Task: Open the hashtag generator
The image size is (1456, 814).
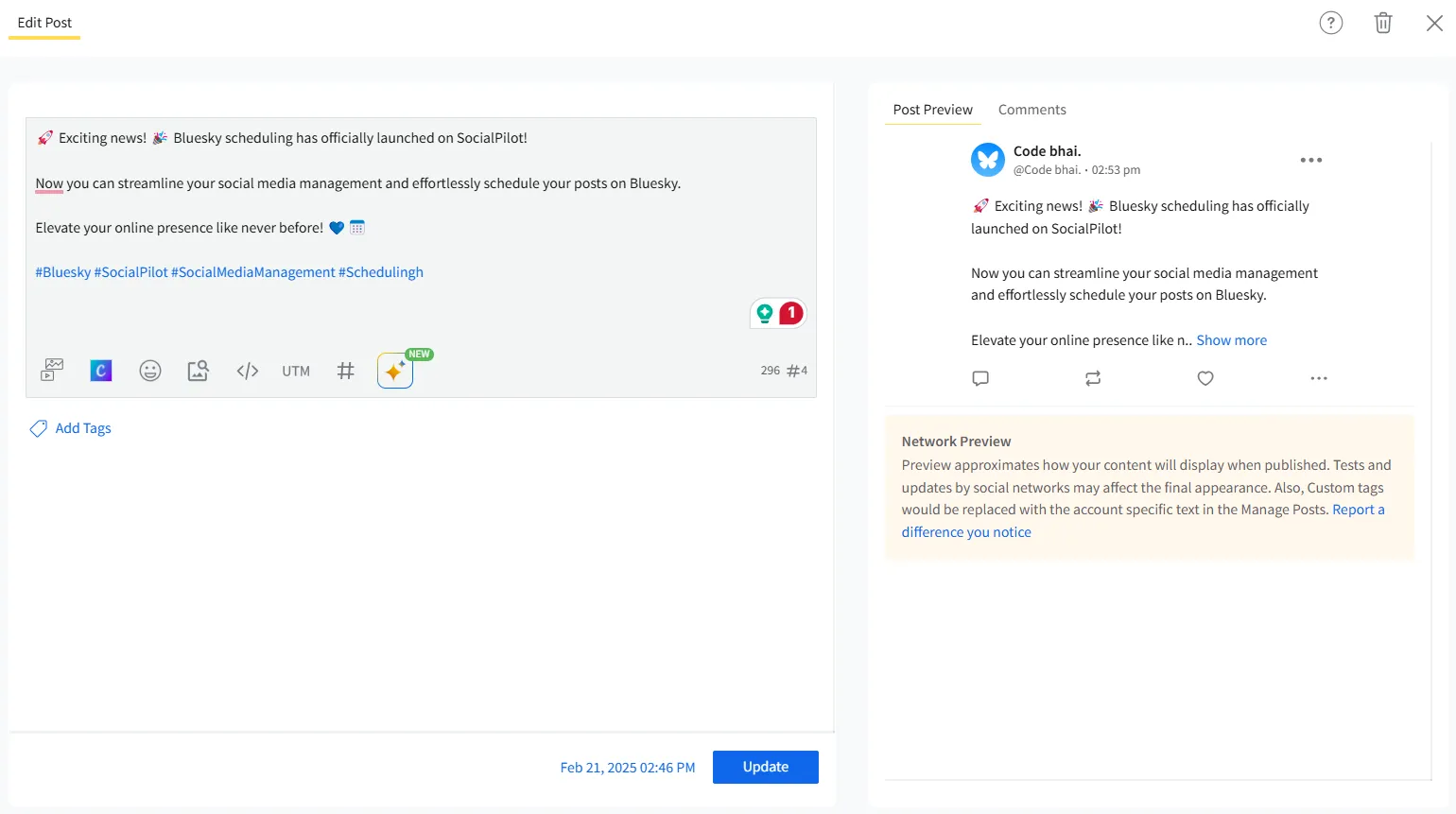Action: [345, 370]
